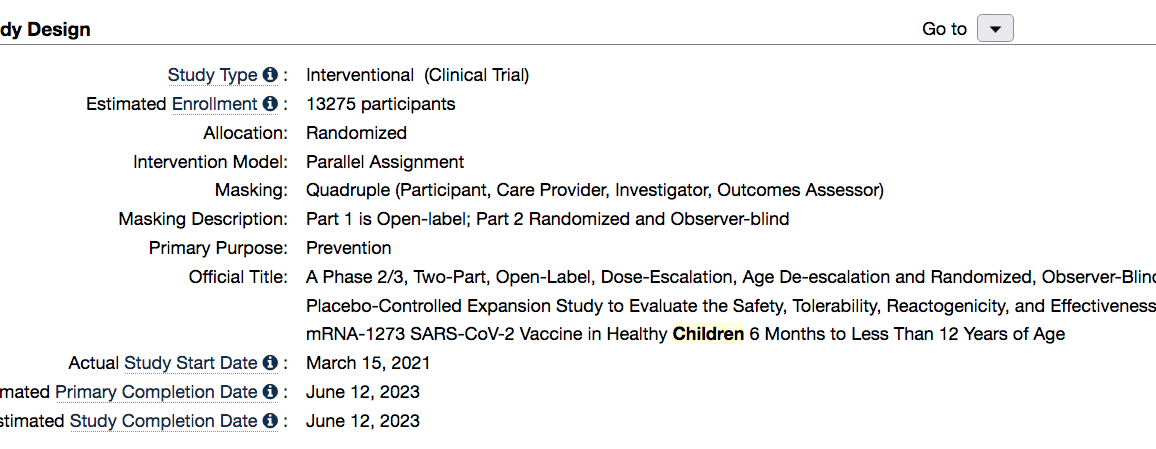Click the Study Start Date link
Image resolution: width=1156 pixels, height=449 pixels.
click(x=191, y=363)
